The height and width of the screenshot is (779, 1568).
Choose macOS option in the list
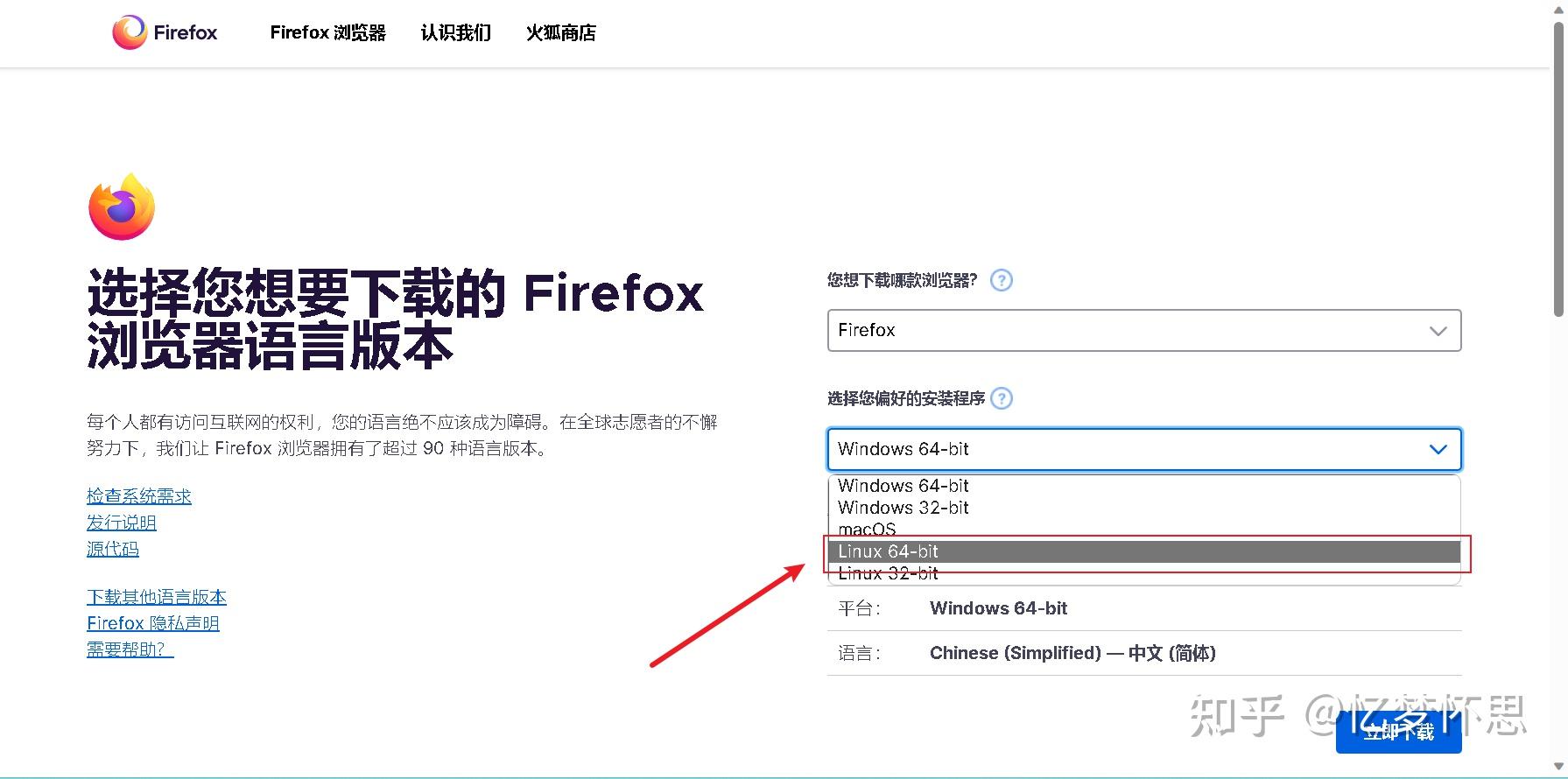(1144, 529)
